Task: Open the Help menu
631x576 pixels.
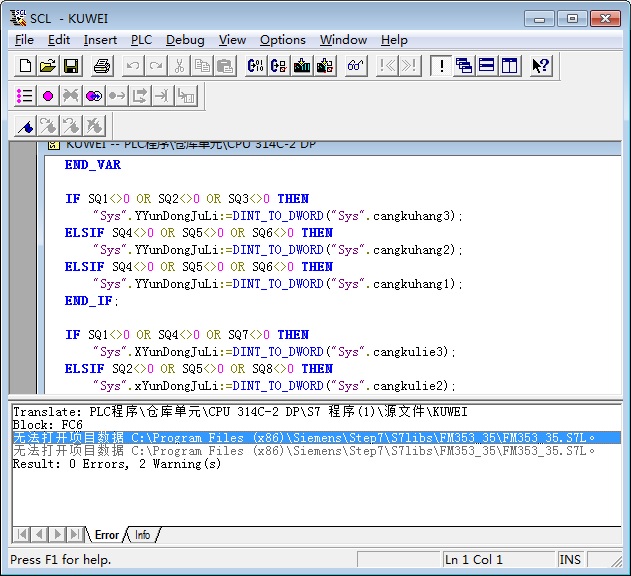Action: pos(394,40)
